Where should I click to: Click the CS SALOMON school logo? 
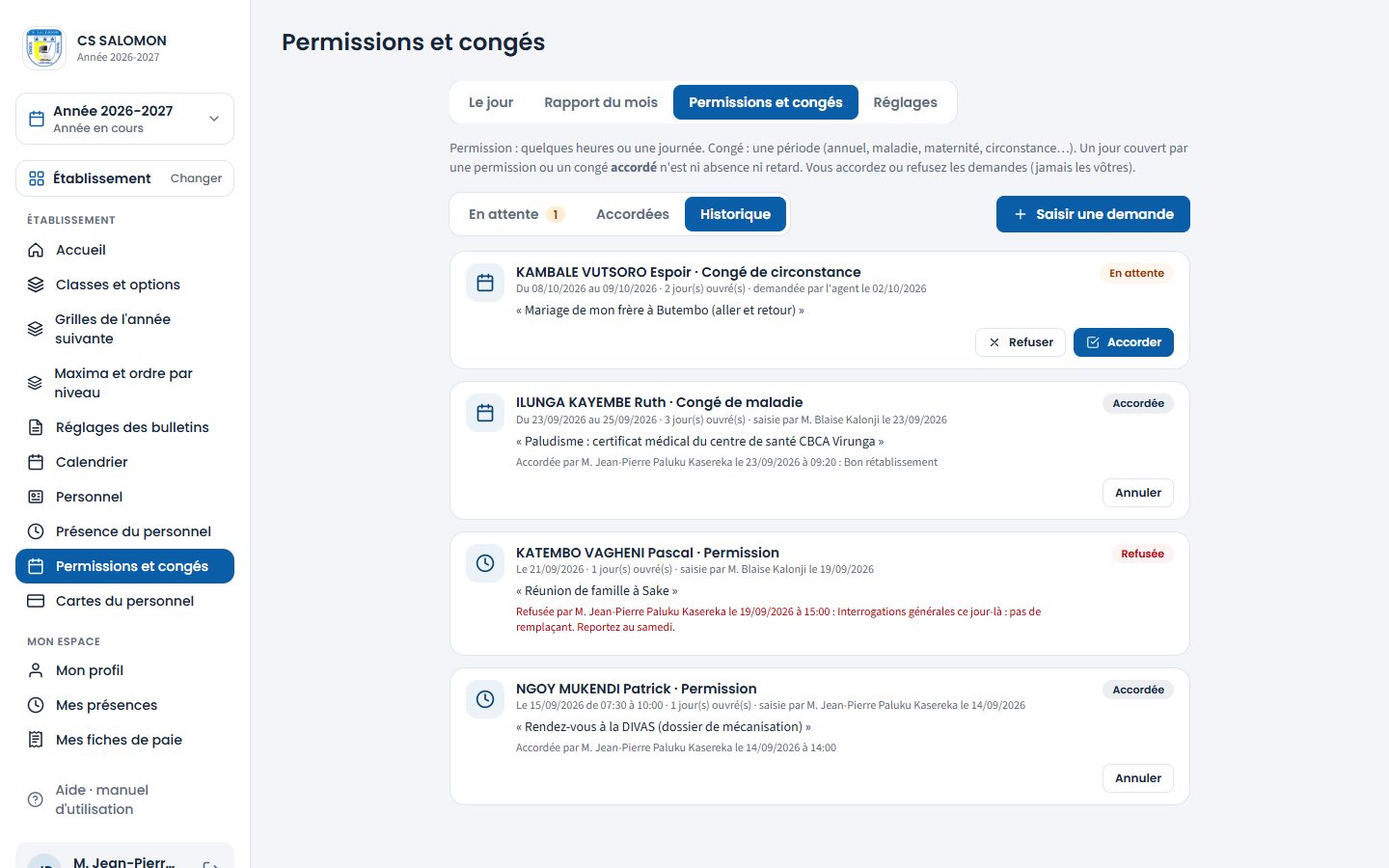[44, 48]
